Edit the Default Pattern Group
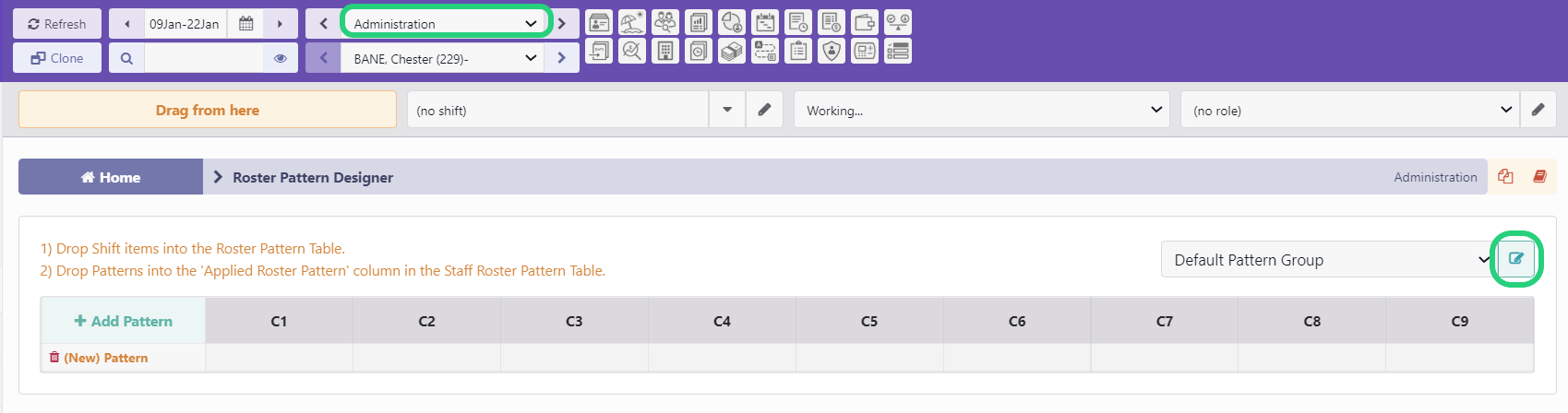1568x413 pixels. (x=1515, y=259)
